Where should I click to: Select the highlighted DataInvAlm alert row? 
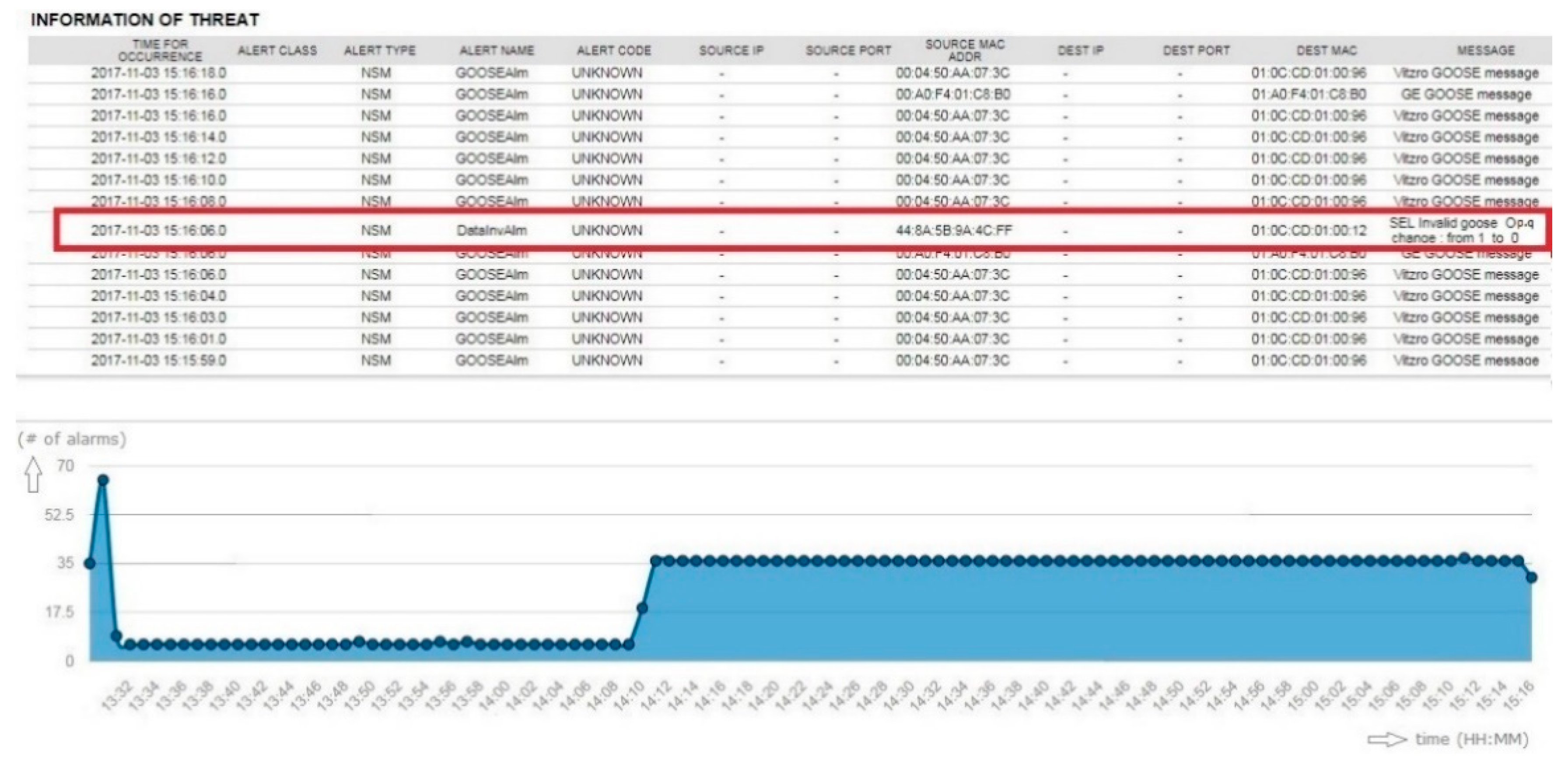pyautogui.click(x=491, y=231)
